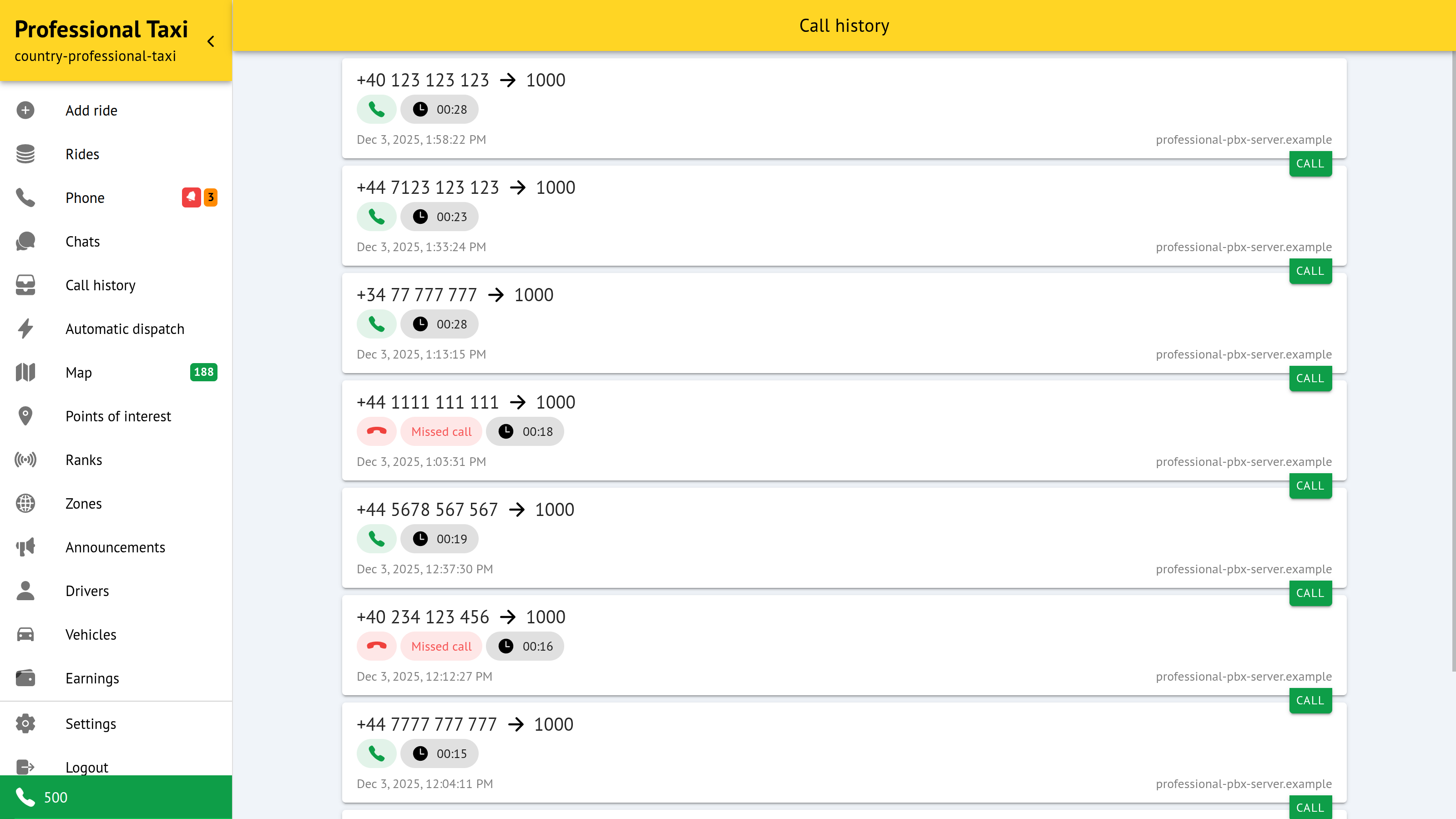Open the Ranks broadcast icon
This screenshot has height=819, width=1456.
tap(25, 460)
